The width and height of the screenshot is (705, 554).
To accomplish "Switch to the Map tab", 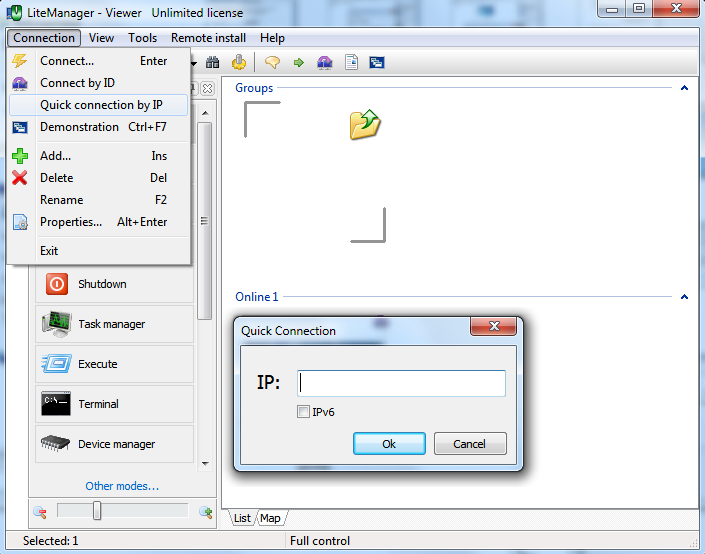I will (270, 518).
